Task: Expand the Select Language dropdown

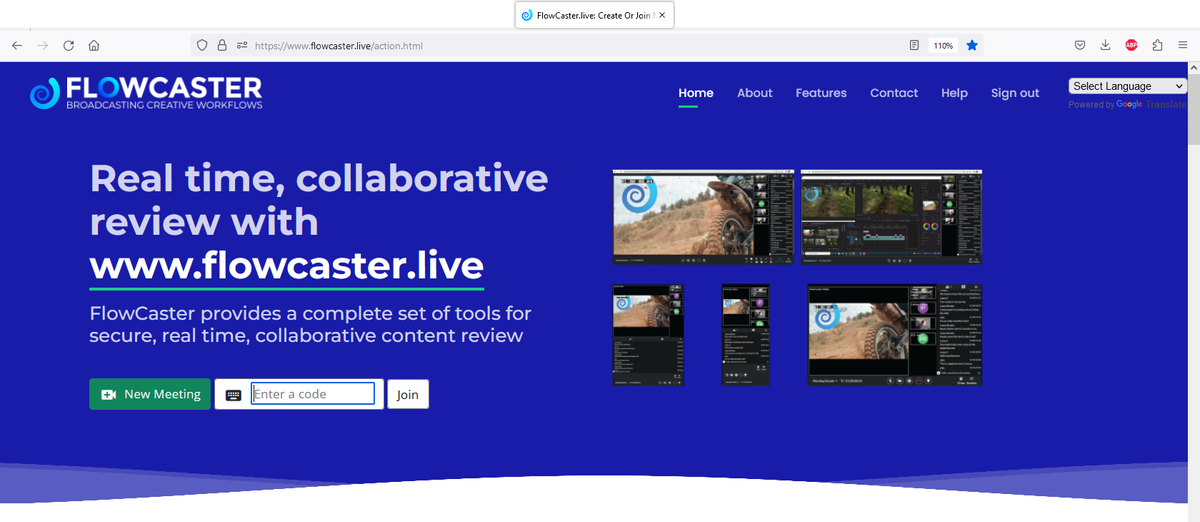Action: coord(1128,86)
